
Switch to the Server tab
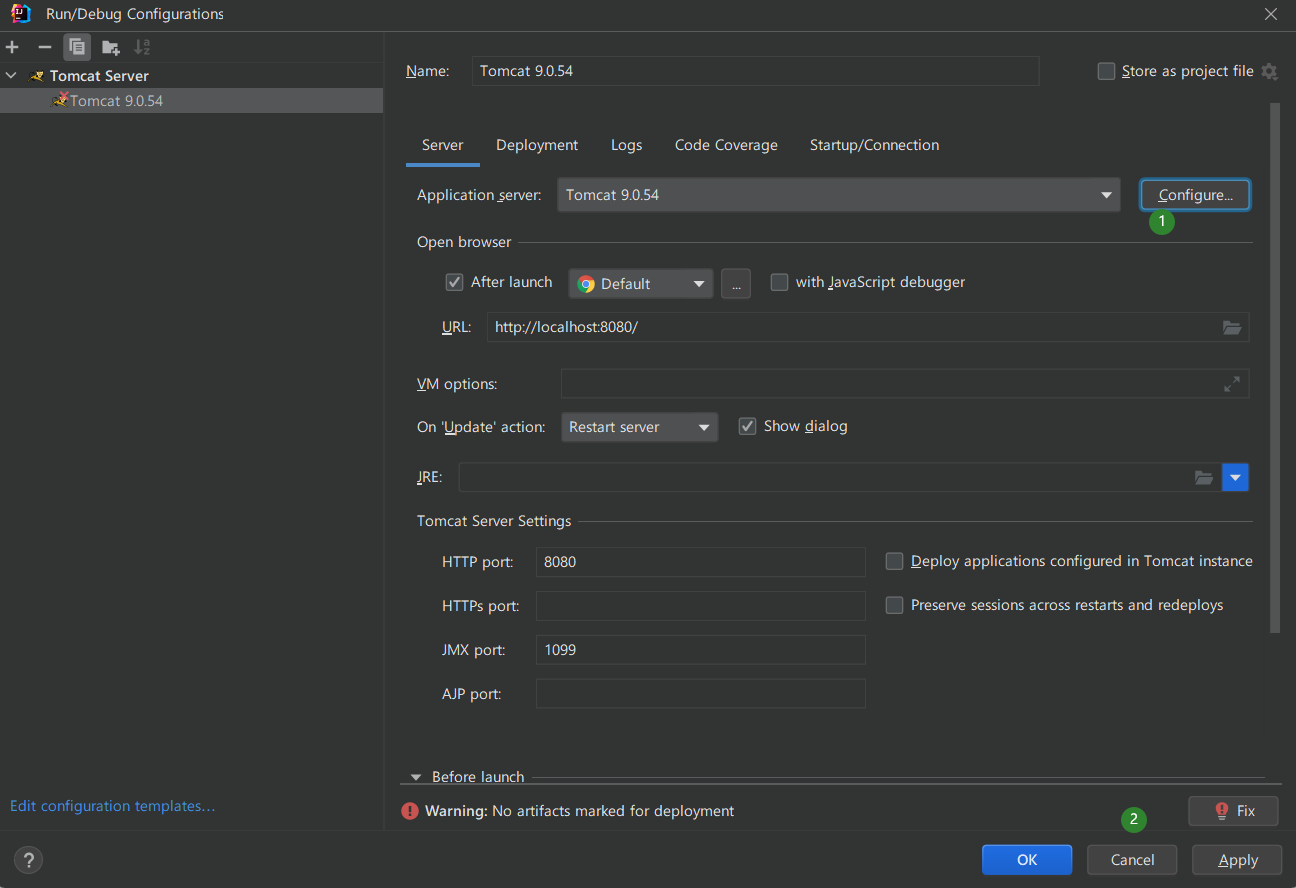(x=443, y=145)
